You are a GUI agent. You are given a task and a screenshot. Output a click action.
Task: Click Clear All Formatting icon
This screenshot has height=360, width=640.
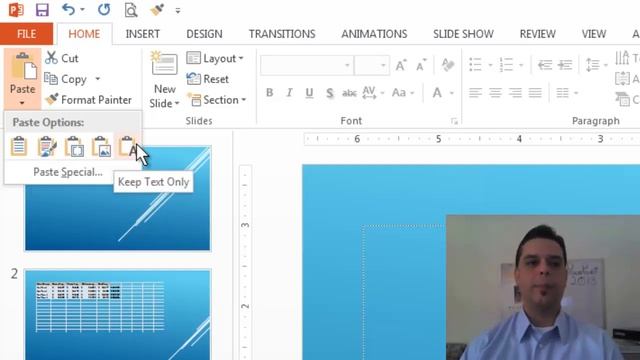(x=448, y=64)
